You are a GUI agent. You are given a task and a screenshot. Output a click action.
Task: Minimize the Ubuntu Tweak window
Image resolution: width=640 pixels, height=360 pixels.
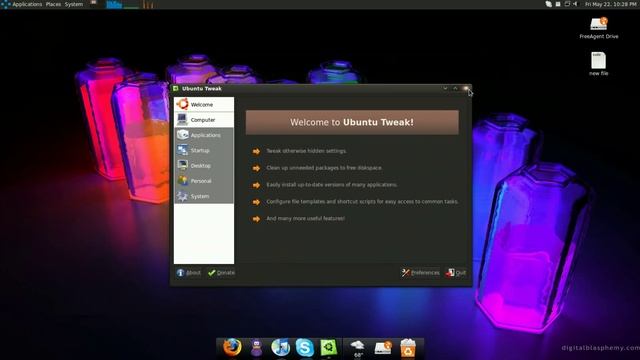(x=445, y=88)
